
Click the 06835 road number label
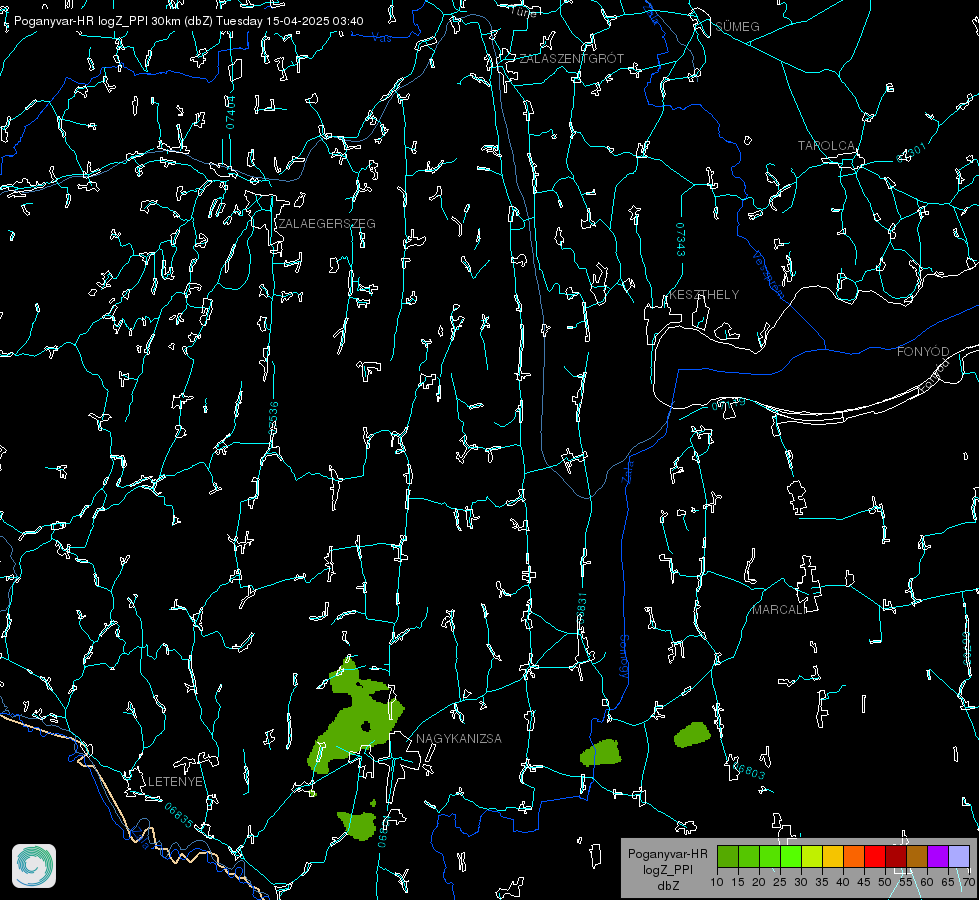coord(179,816)
